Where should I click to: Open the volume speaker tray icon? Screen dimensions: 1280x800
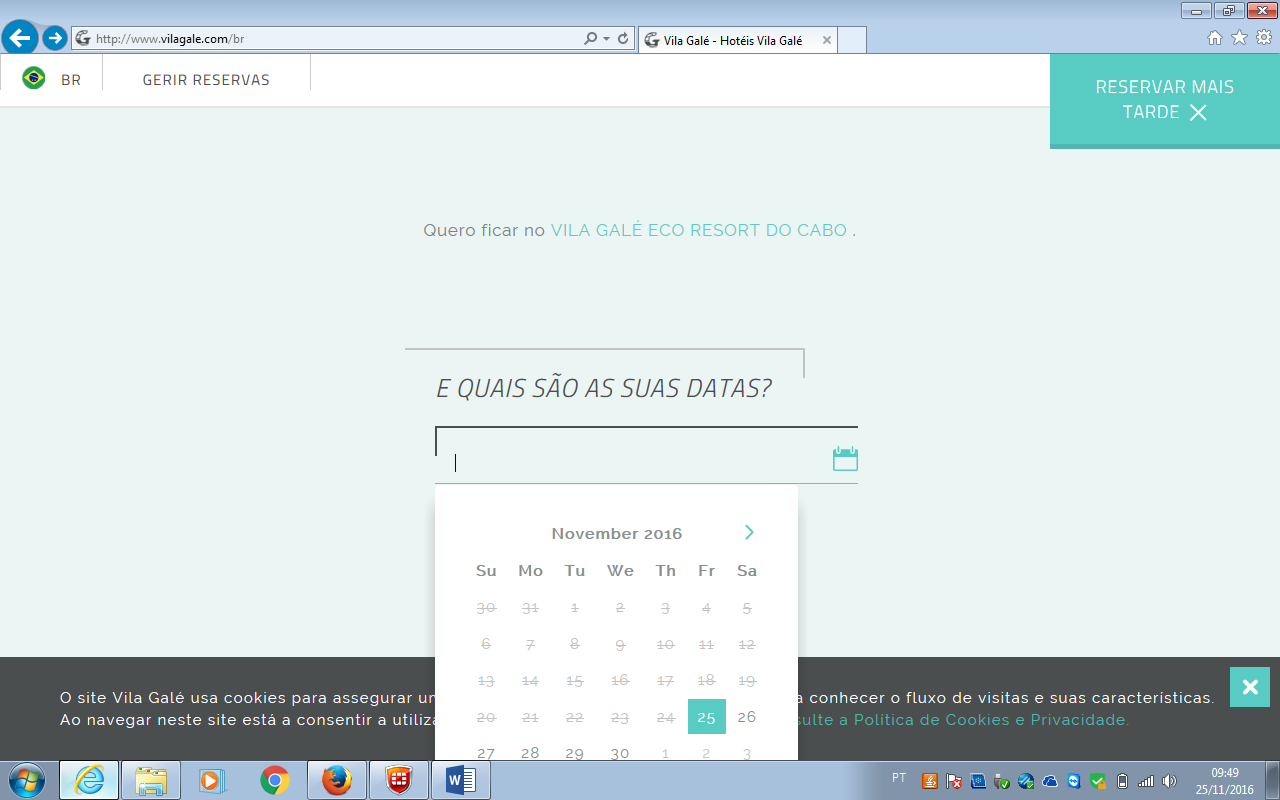pyautogui.click(x=1170, y=781)
